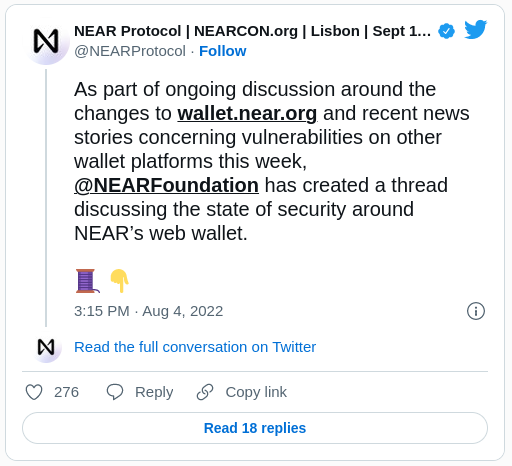Click the heart like icon
The width and height of the screenshot is (512, 466).
[x=34, y=392]
